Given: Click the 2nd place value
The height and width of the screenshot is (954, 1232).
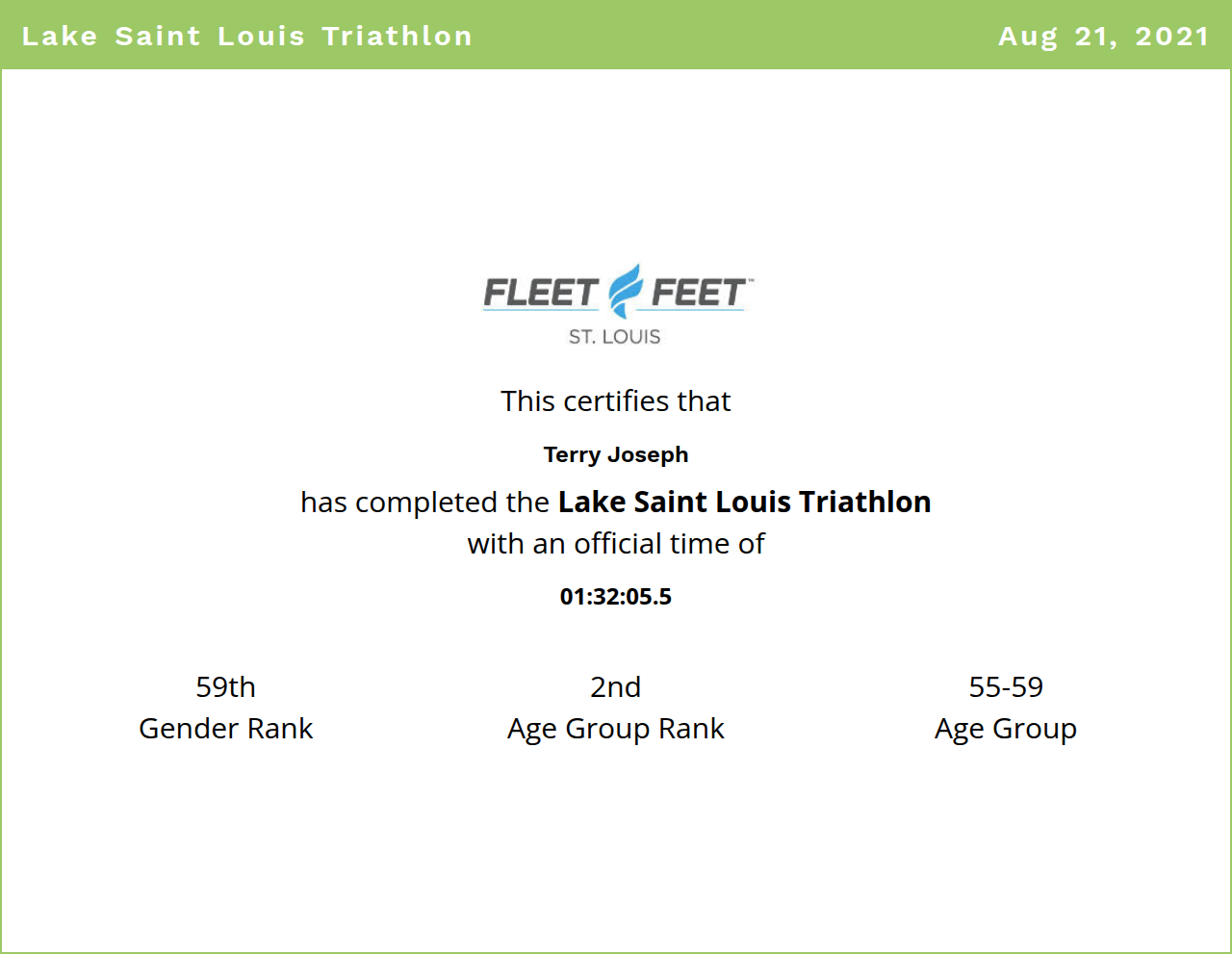Looking at the screenshot, I should [616, 686].
